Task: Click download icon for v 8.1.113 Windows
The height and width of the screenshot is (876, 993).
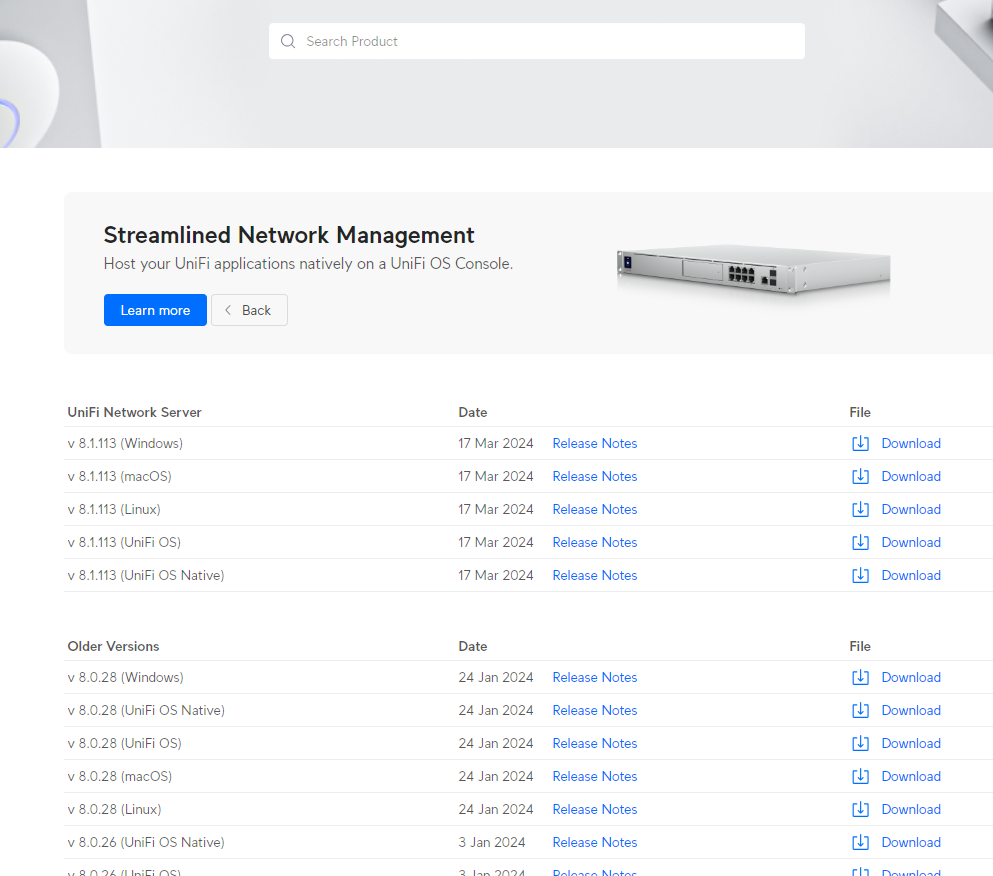Action: point(860,443)
